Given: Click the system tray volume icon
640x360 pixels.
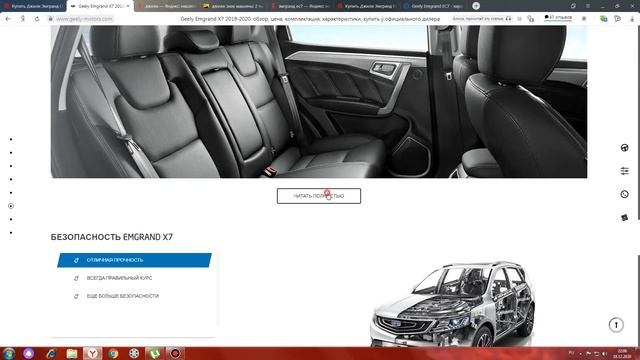Looking at the screenshot, I should (x=604, y=353).
